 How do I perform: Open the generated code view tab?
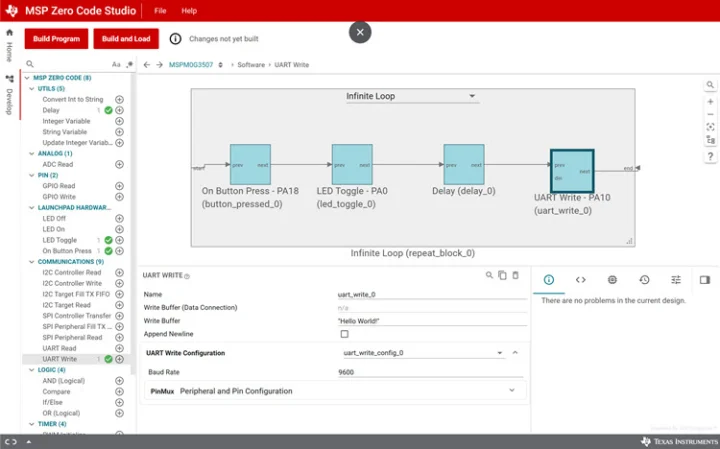coord(580,280)
